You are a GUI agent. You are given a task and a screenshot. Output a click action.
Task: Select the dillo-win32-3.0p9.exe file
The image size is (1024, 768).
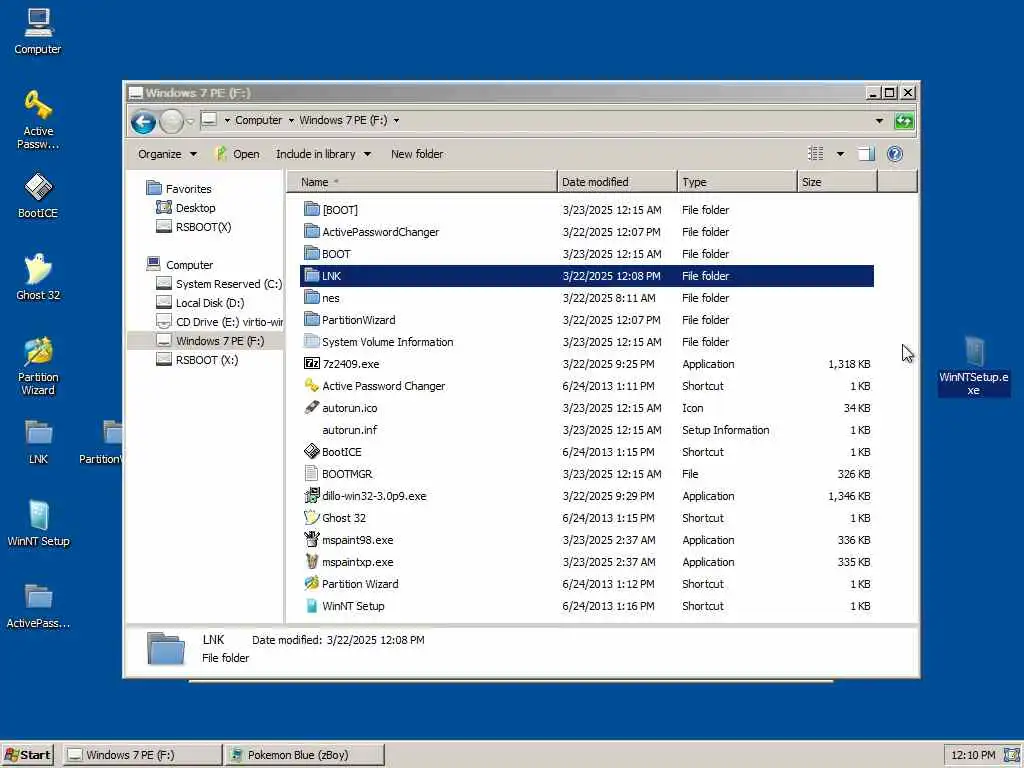(x=365, y=496)
